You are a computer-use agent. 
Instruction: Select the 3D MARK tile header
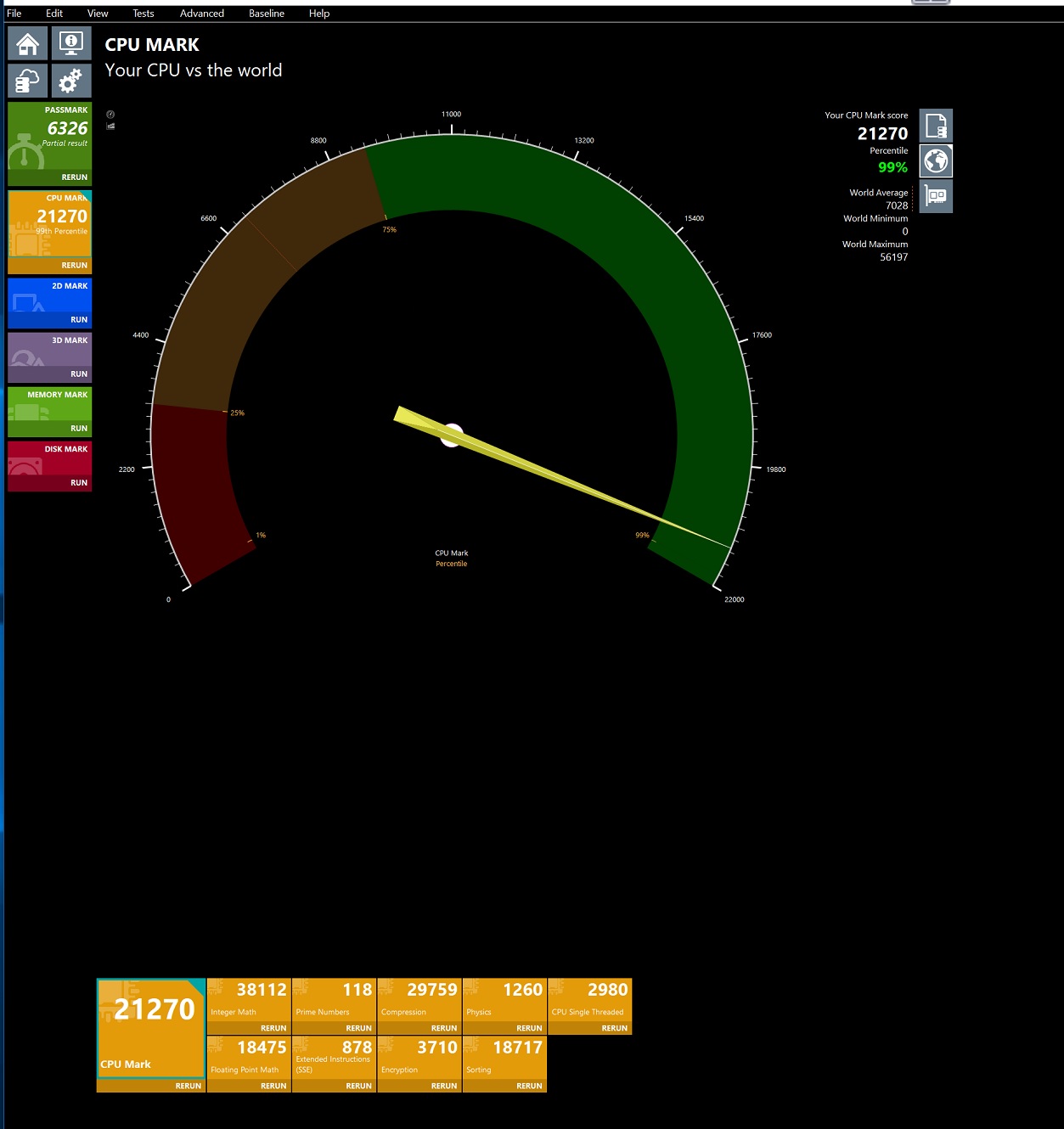(50, 350)
